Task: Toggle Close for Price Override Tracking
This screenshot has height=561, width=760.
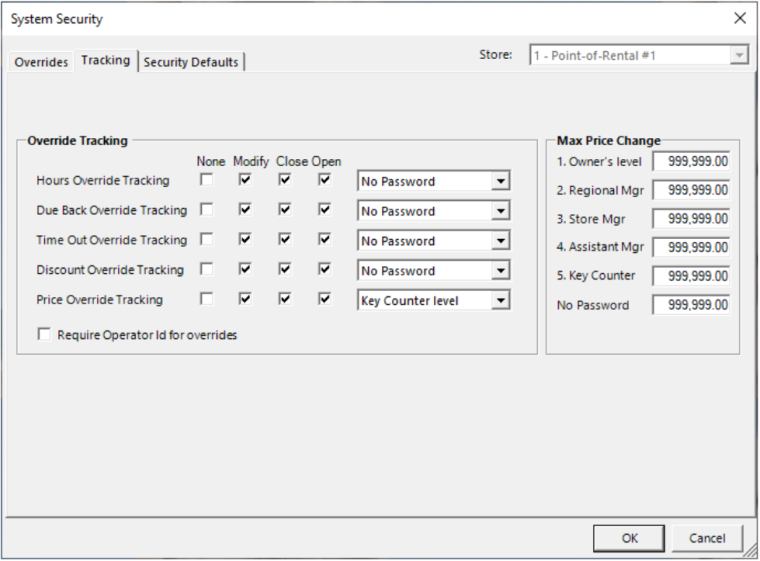Action: pyautogui.click(x=285, y=299)
